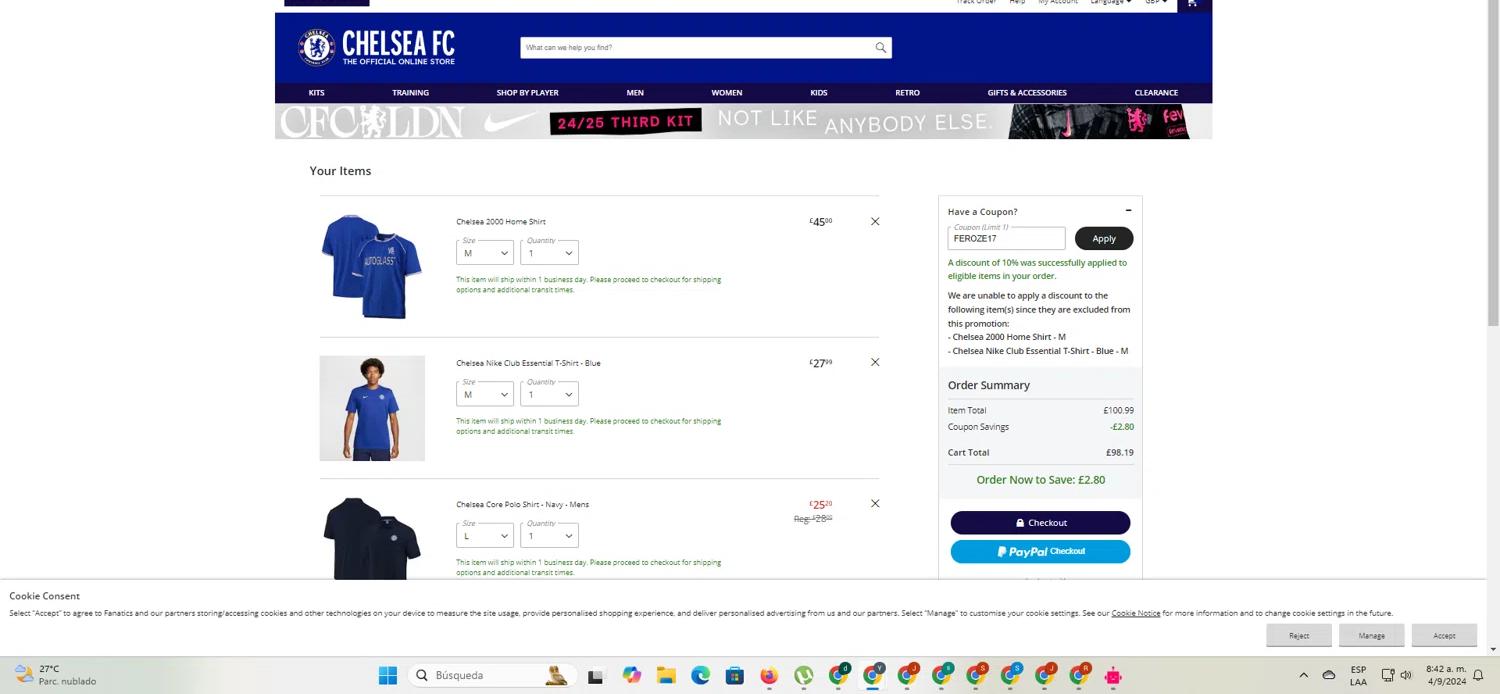
Task: Open network settings tray icon
Action: pos(1388,675)
